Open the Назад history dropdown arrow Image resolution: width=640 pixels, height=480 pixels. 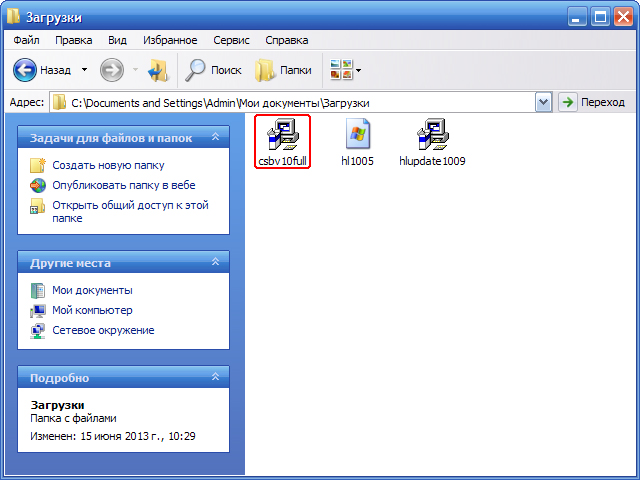coord(84,70)
